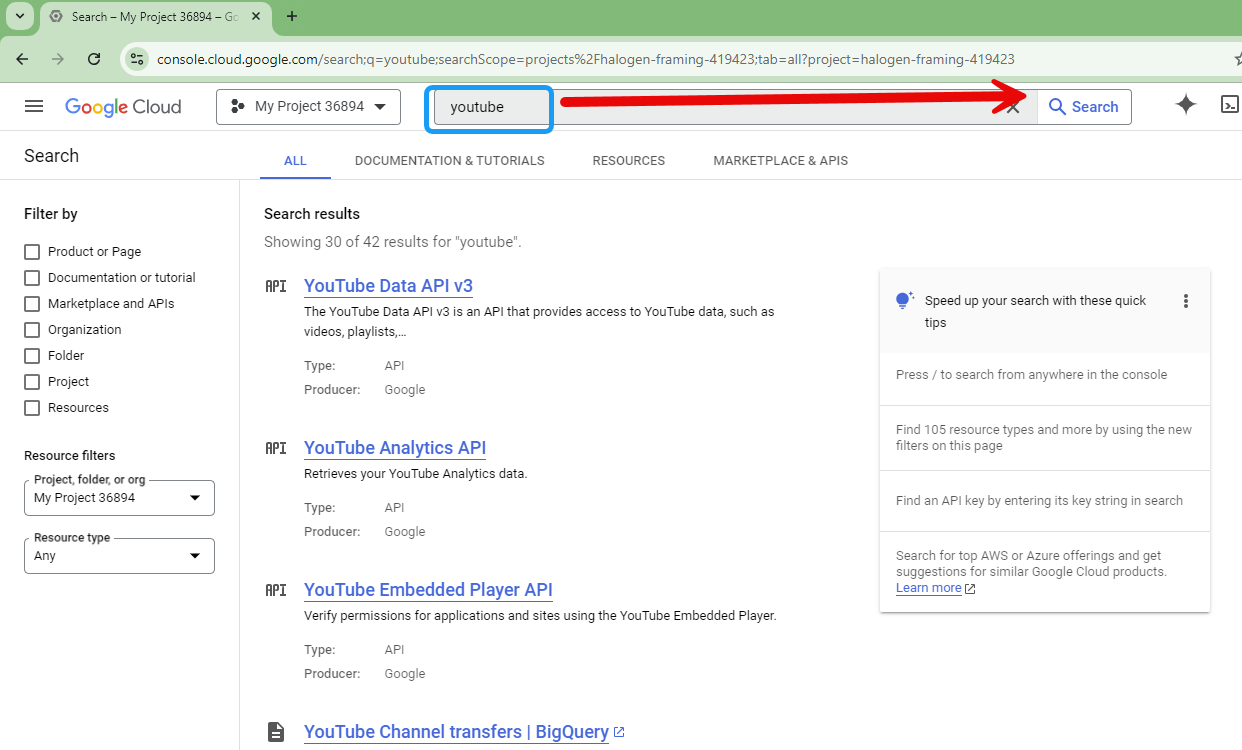Image resolution: width=1242 pixels, height=750 pixels.
Task: Check the Product or Page filter
Action: 32,252
